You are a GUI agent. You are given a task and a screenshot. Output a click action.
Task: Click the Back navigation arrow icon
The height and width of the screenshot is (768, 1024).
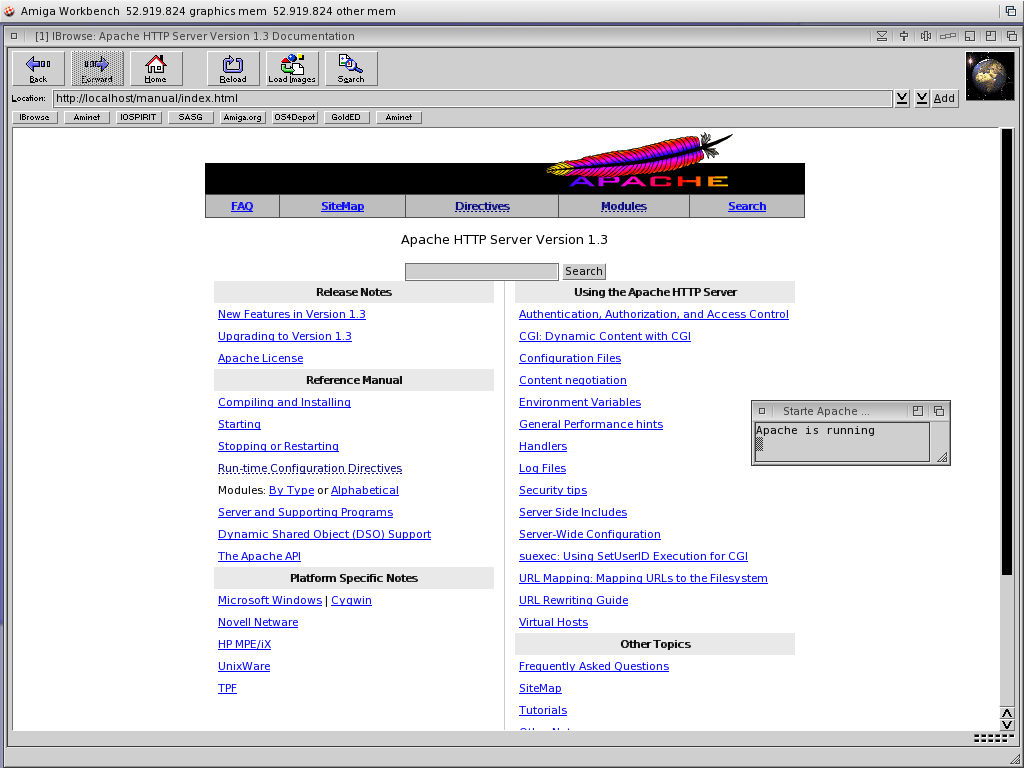38,68
